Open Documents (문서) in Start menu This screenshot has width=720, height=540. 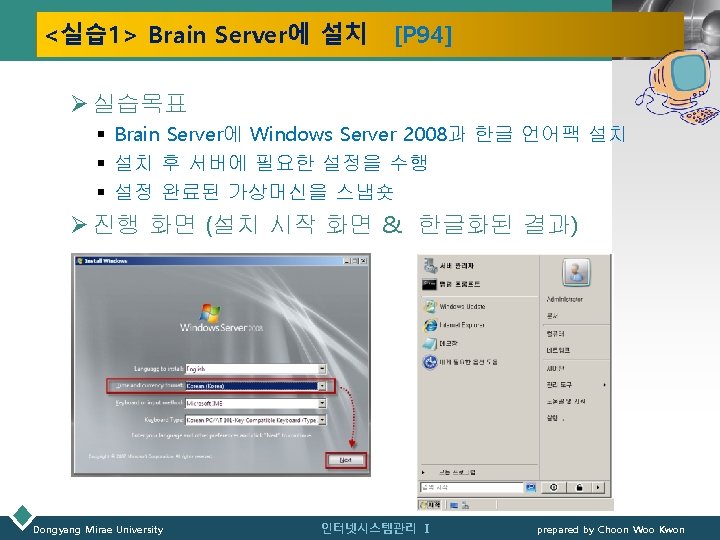[552, 316]
